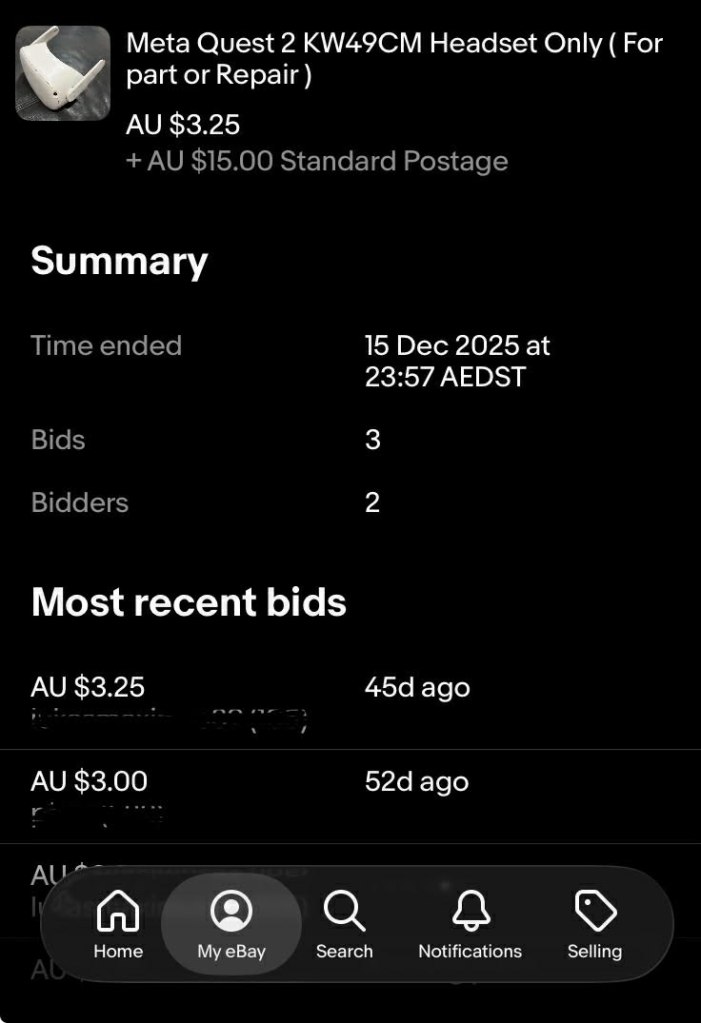Click the Summary heading
Image resolution: width=701 pixels, height=1023 pixels.
point(119,261)
